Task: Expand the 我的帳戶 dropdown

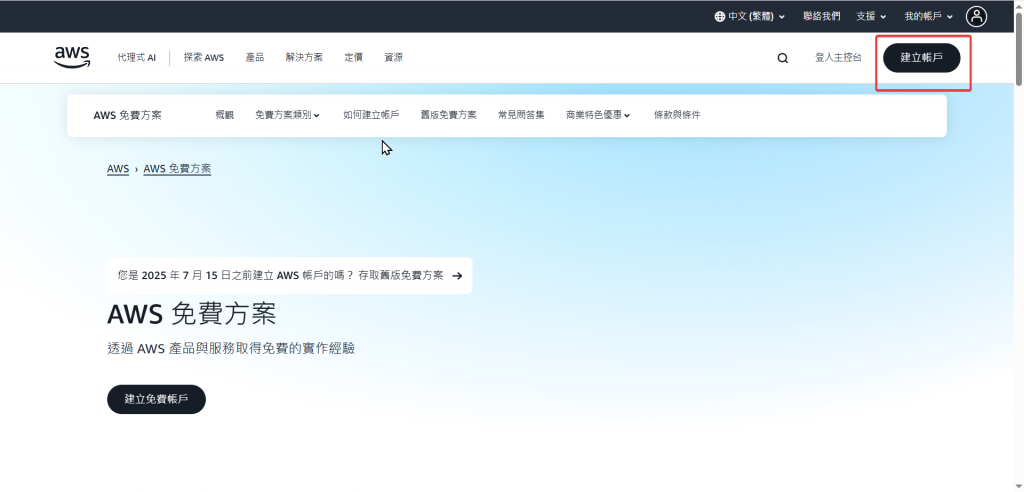Action: click(x=929, y=16)
